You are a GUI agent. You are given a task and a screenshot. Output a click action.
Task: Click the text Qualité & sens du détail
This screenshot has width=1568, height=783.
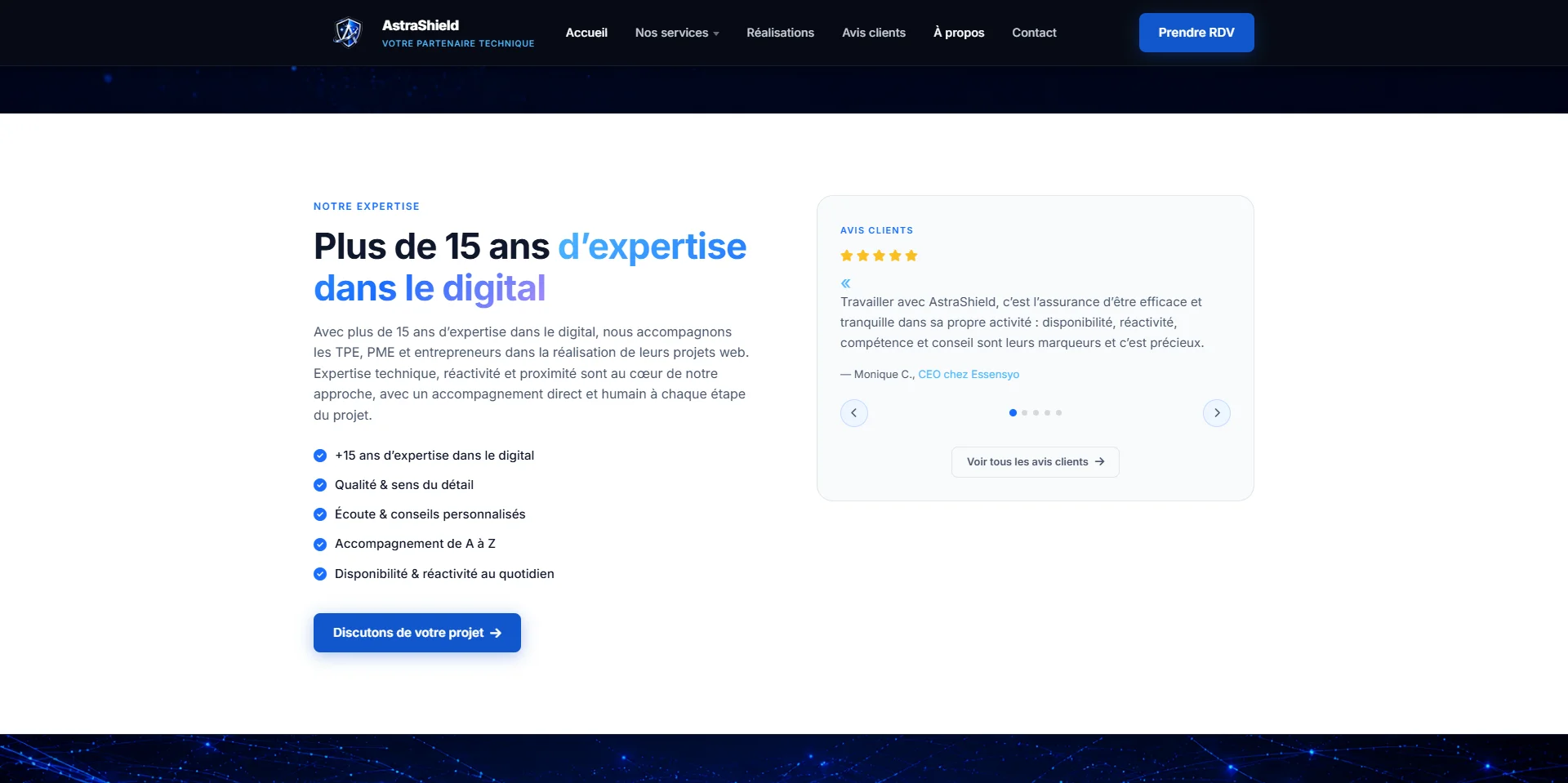coord(404,485)
